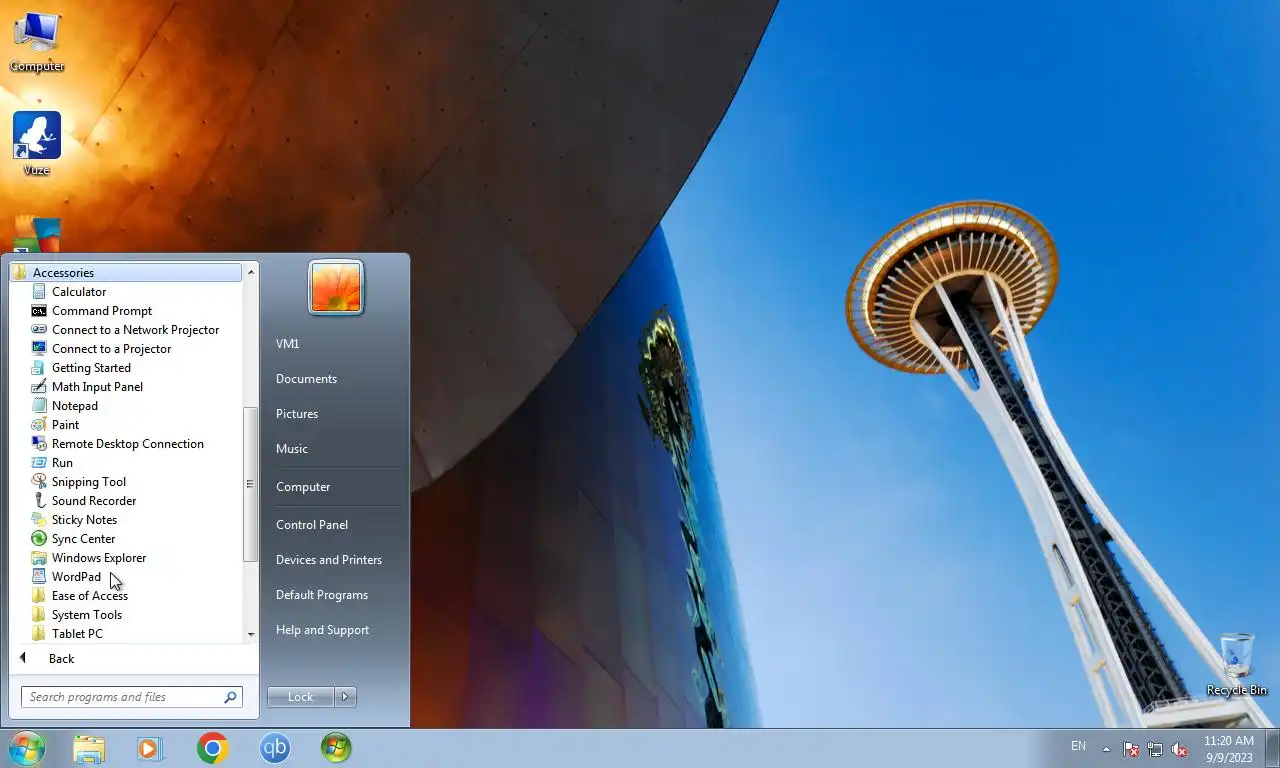Open the arrow menu beside Lock

[x=346, y=697]
